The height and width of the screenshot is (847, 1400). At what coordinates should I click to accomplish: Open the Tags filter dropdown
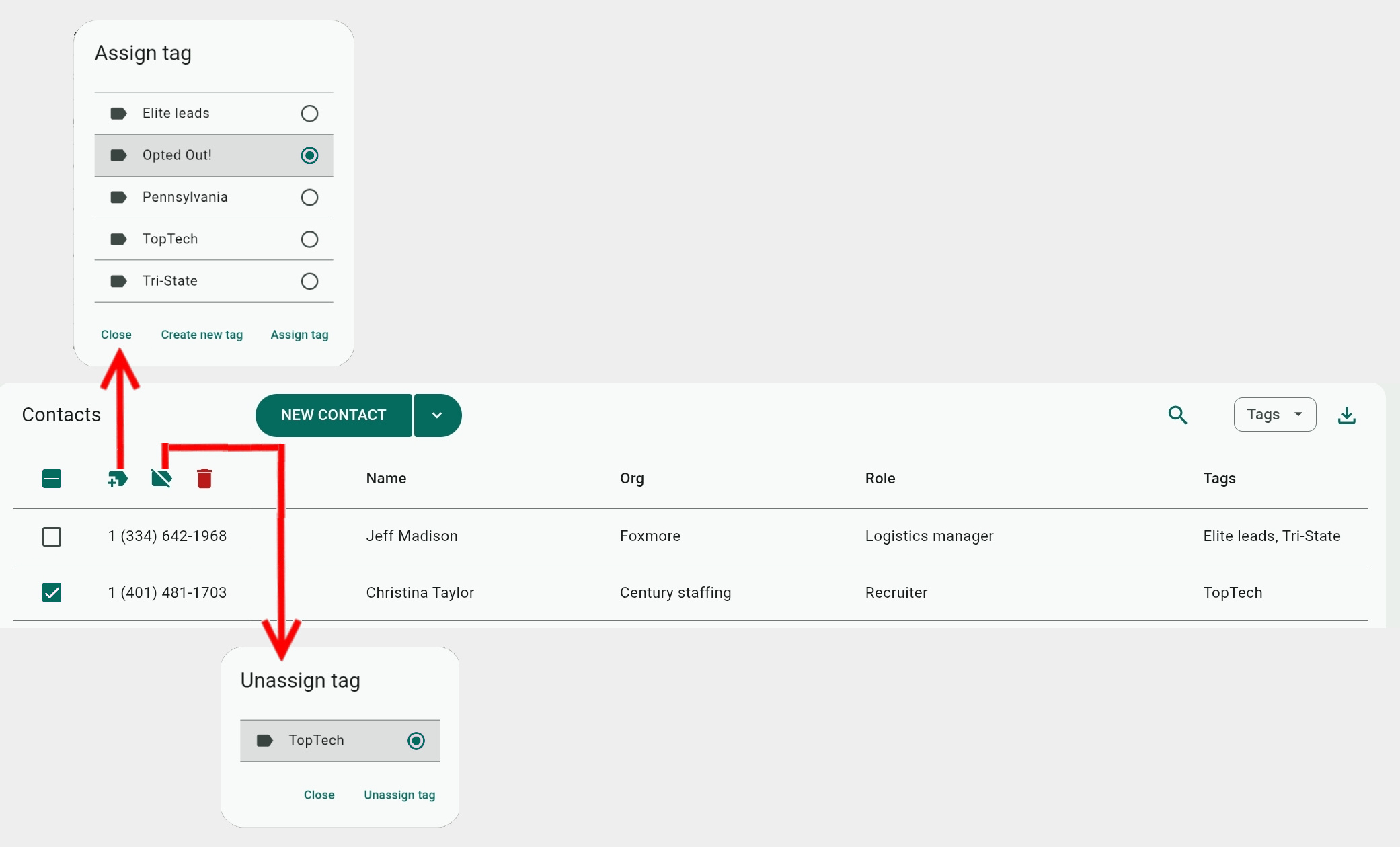(1274, 415)
